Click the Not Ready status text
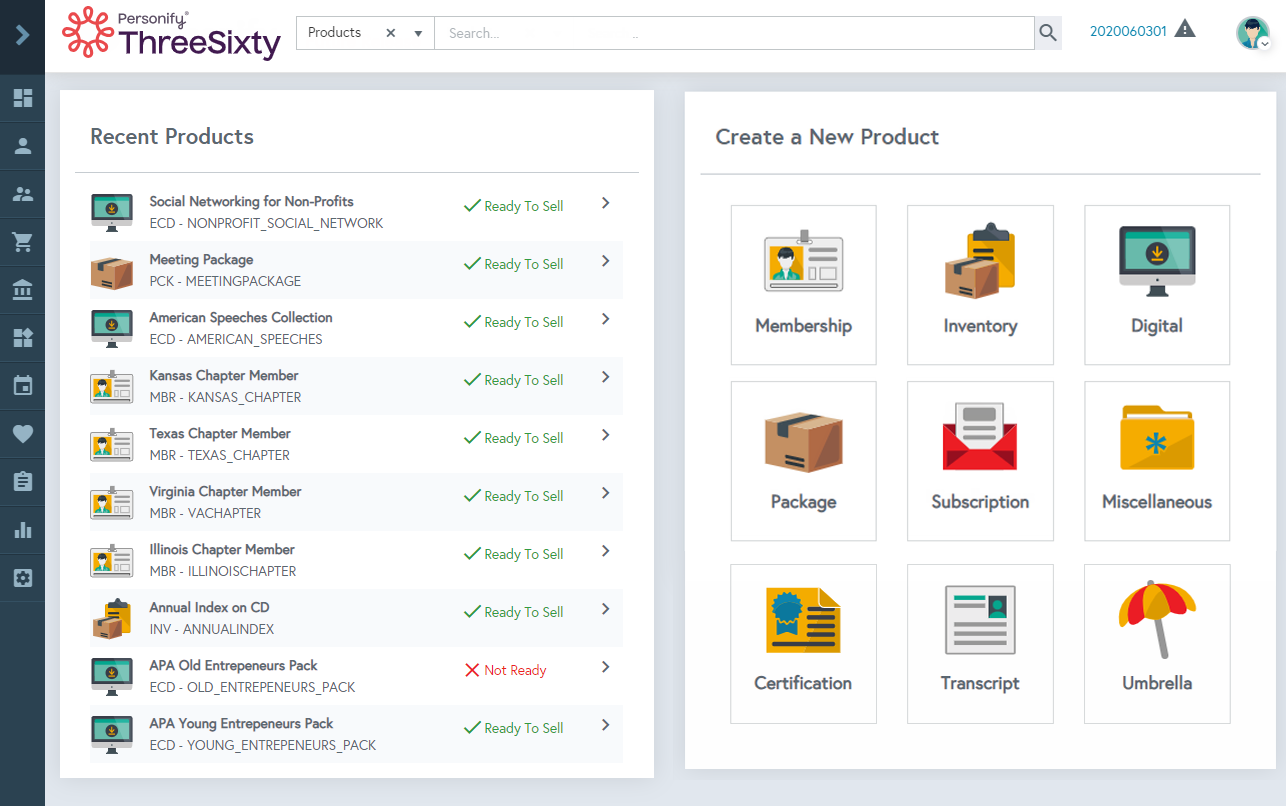 (515, 670)
